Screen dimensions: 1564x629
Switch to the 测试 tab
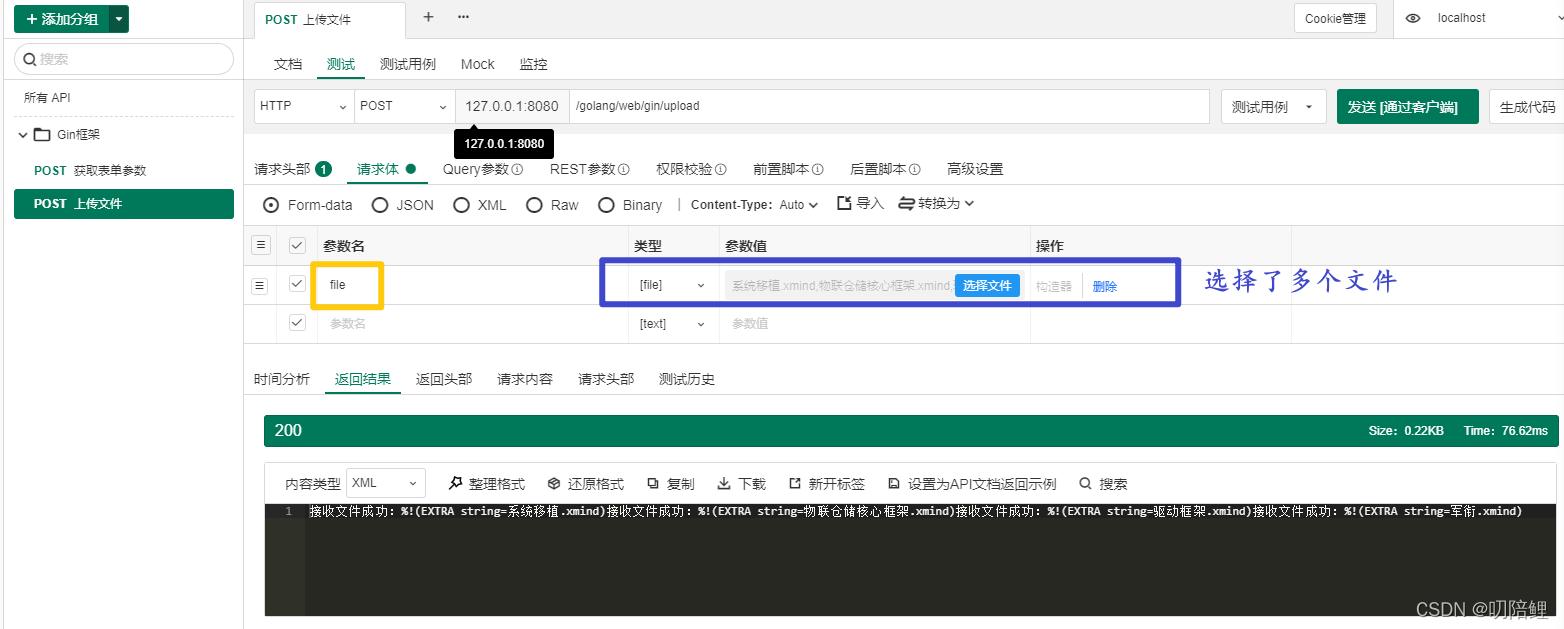coord(341,64)
